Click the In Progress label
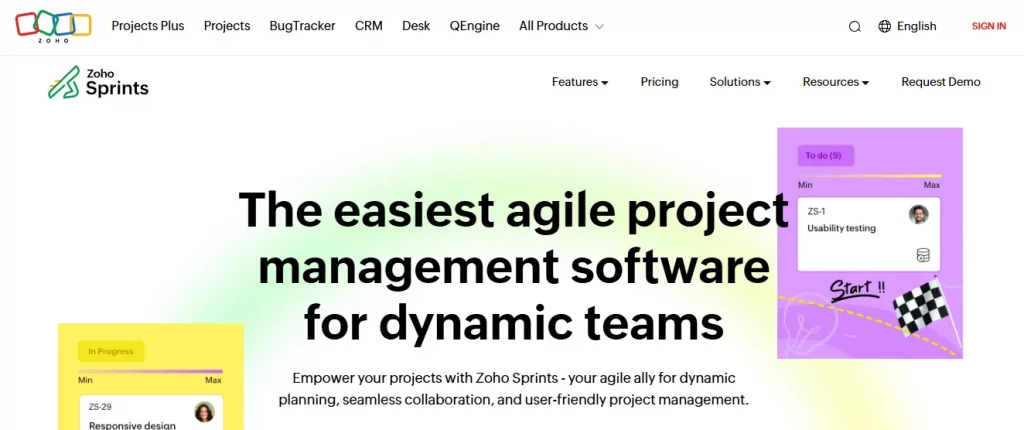The image size is (1024, 430). (x=110, y=352)
